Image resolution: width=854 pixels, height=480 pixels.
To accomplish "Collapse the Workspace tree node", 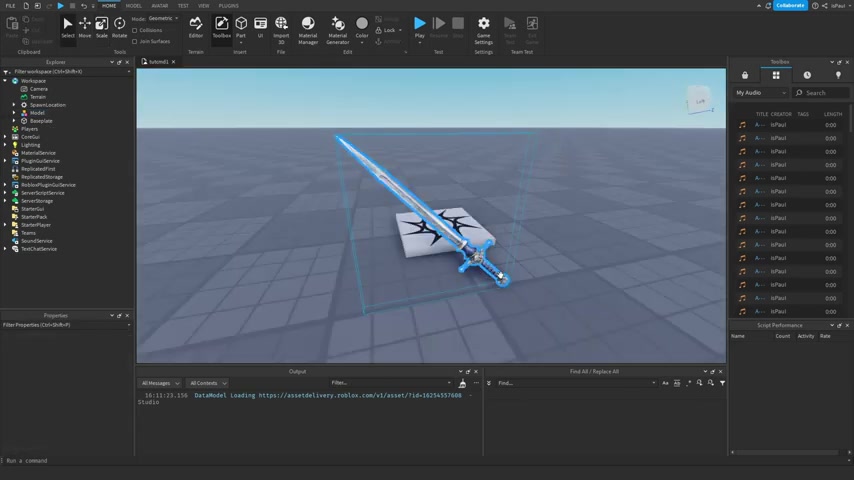I will (x=5, y=81).
